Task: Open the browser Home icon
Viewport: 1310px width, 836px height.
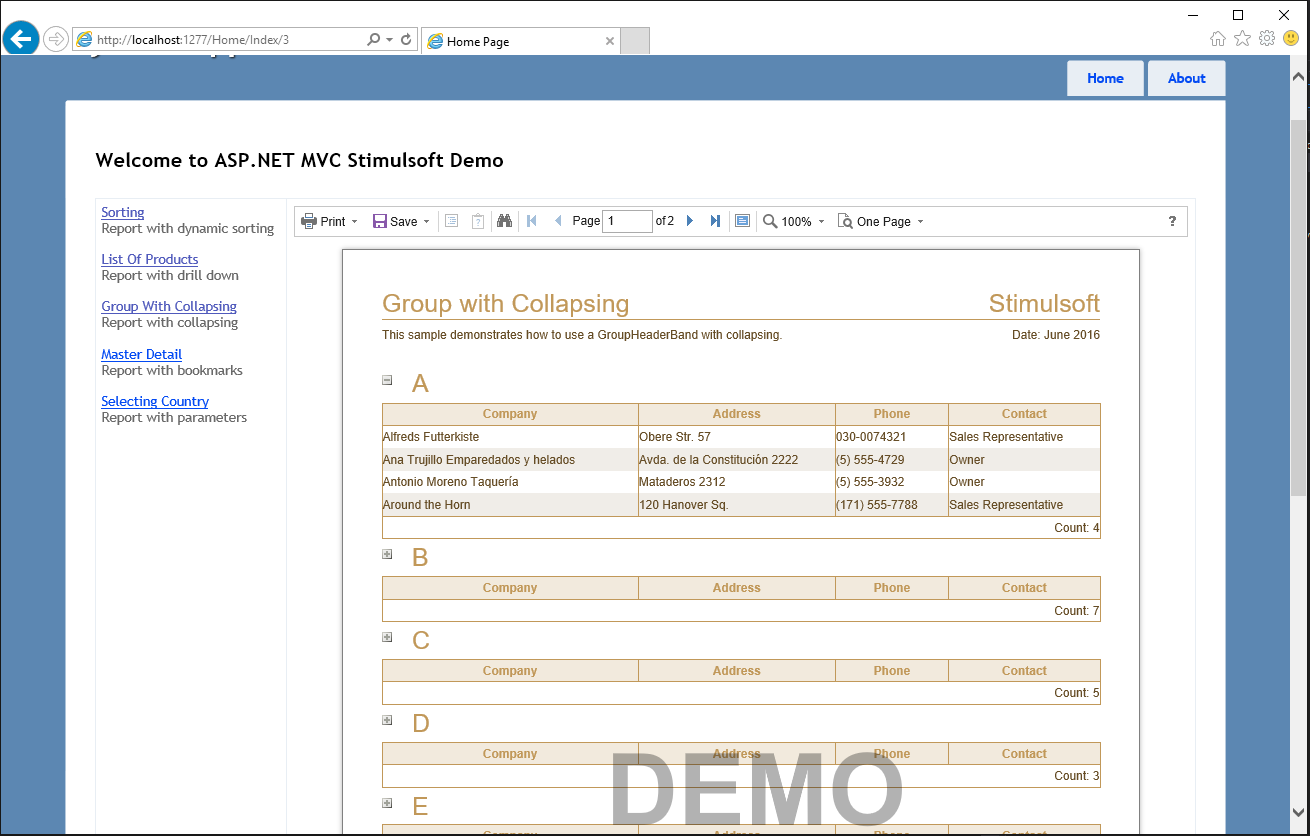Action: (x=1217, y=39)
